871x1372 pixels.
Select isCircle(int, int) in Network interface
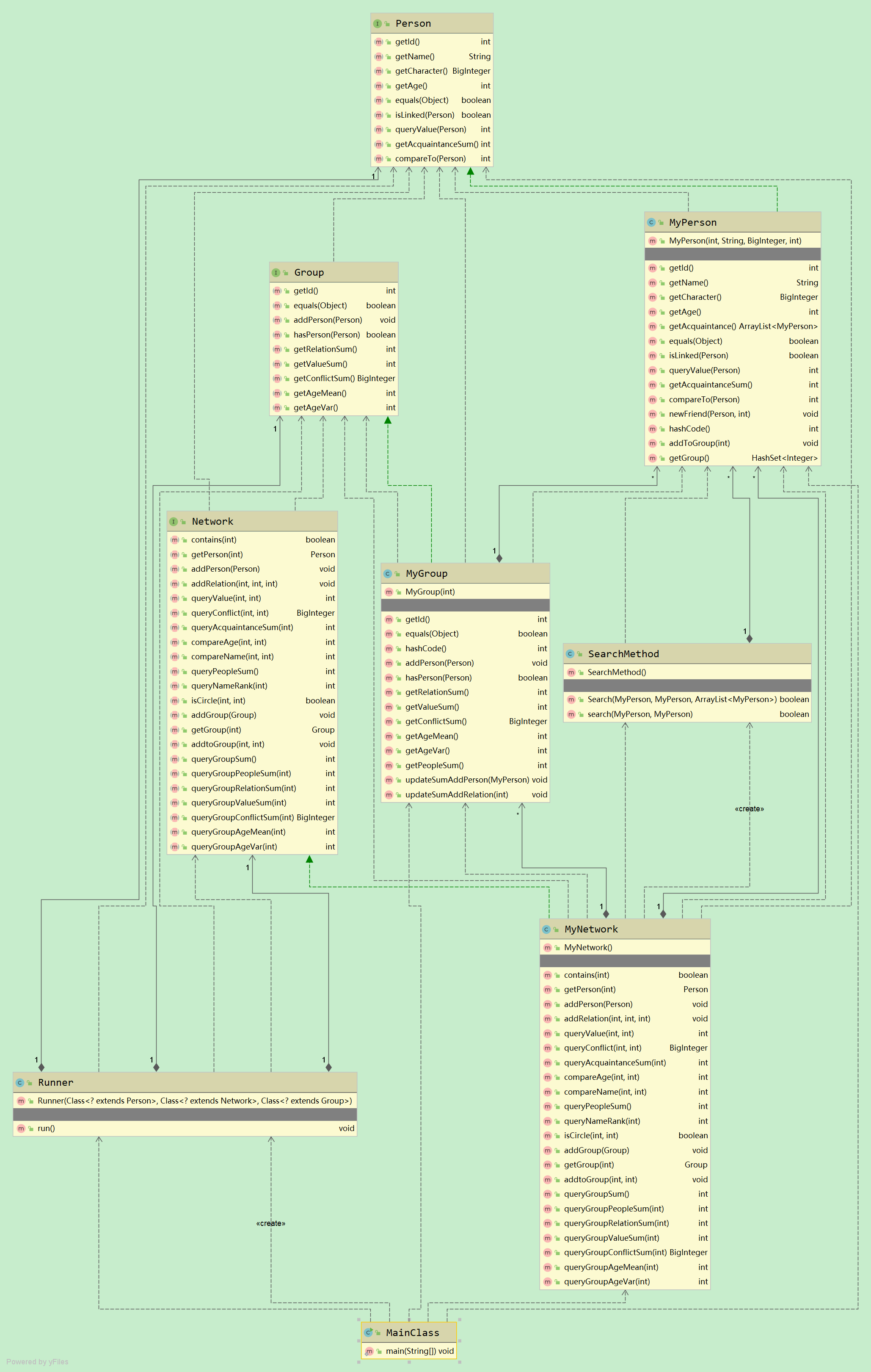tap(218, 701)
